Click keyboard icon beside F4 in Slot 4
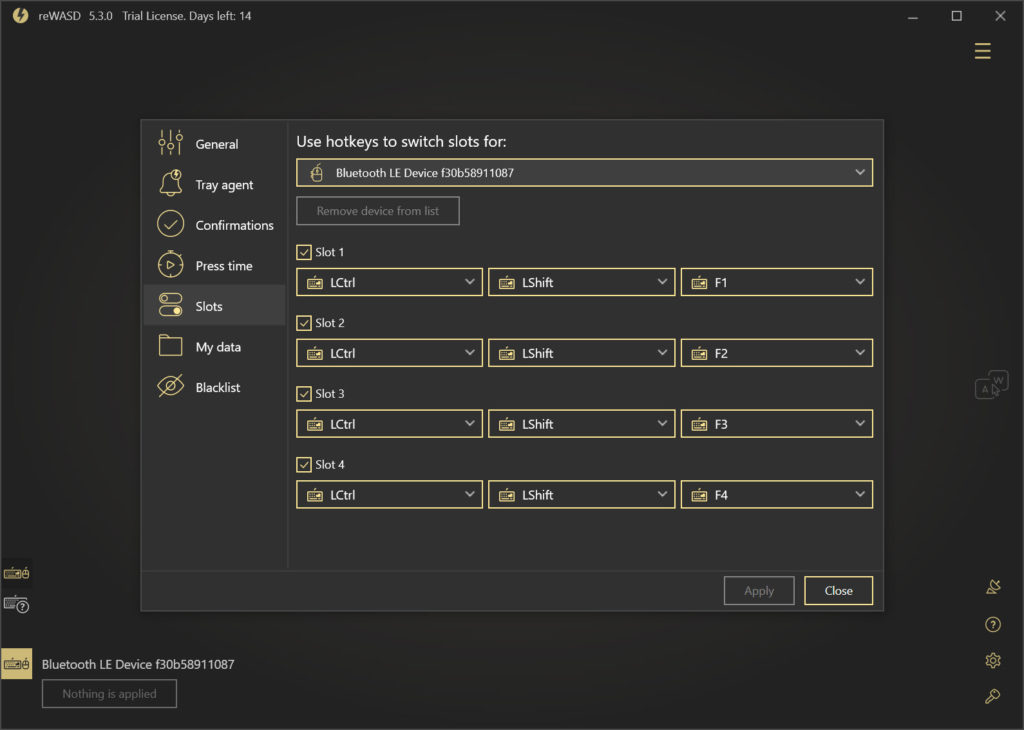This screenshot has height=730, width=1024. (699, 496)
